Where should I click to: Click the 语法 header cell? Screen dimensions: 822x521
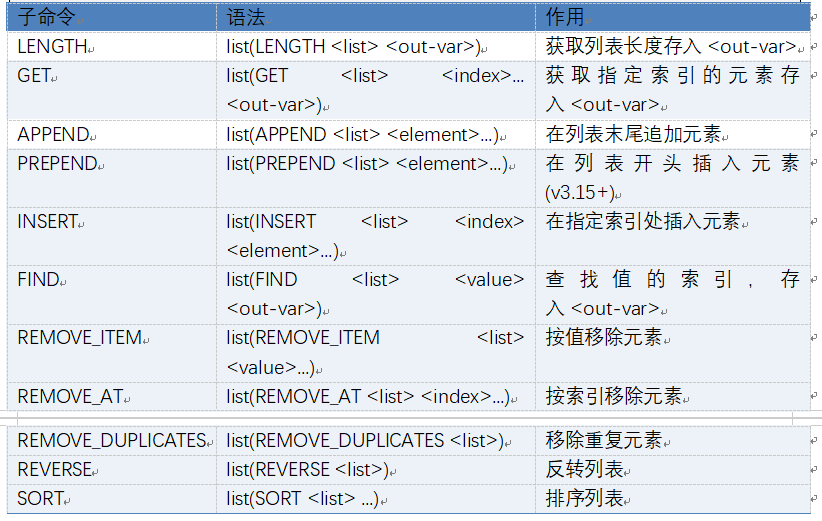tap(376, 17)
